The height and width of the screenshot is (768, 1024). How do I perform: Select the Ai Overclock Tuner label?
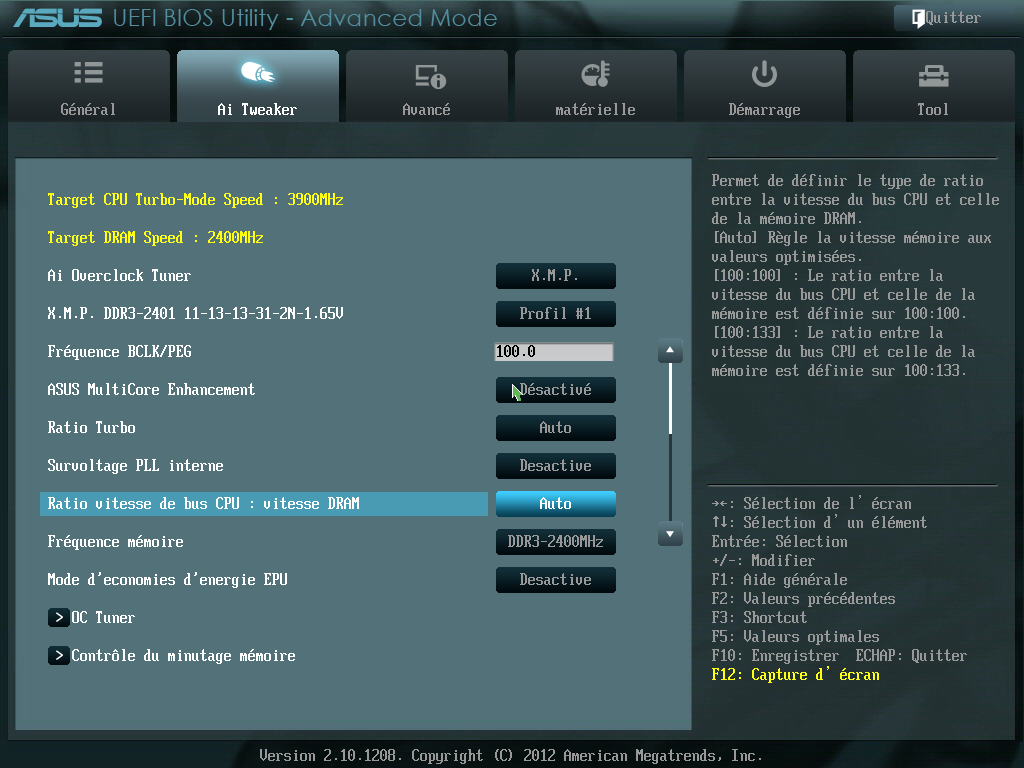(119, 276)
